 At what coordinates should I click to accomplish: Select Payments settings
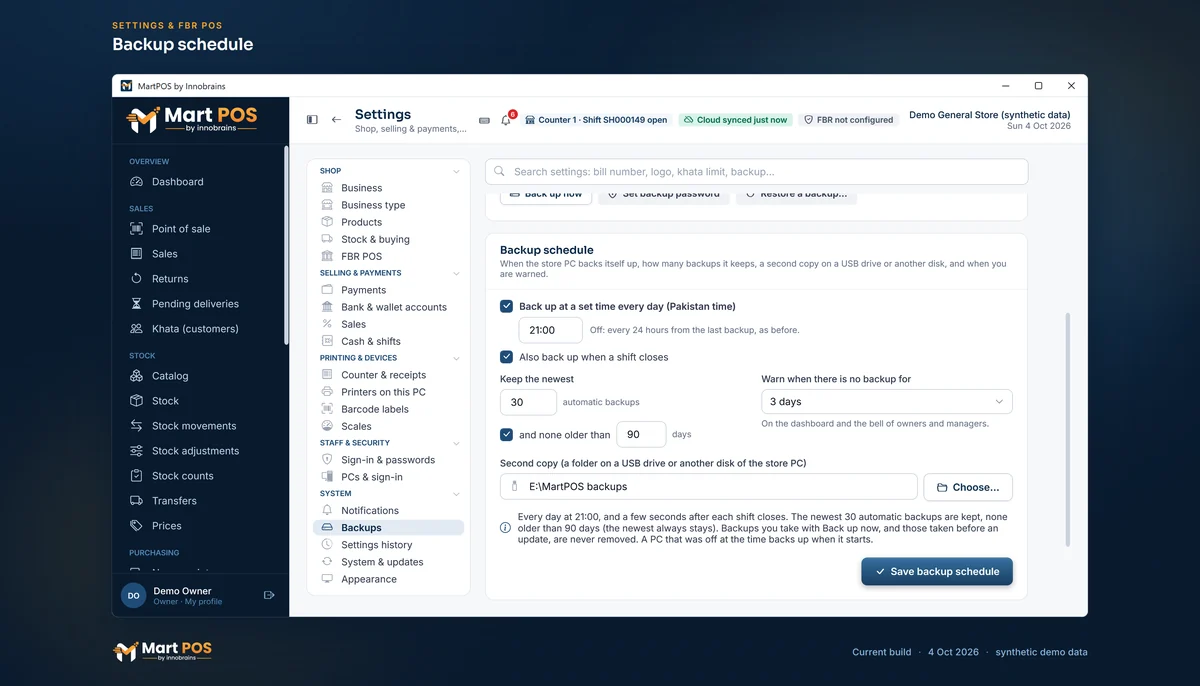[x=388, y=290]
